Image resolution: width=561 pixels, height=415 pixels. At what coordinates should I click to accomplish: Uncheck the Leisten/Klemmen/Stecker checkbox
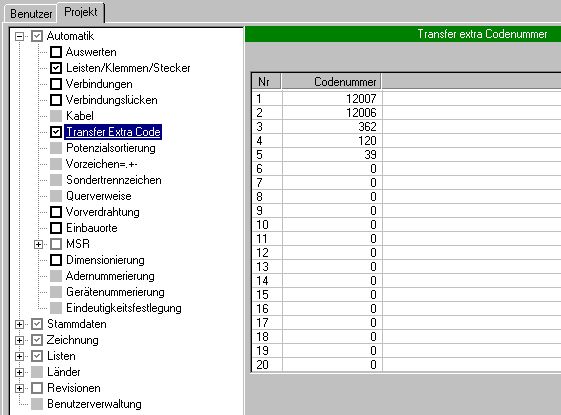[56, 68]
